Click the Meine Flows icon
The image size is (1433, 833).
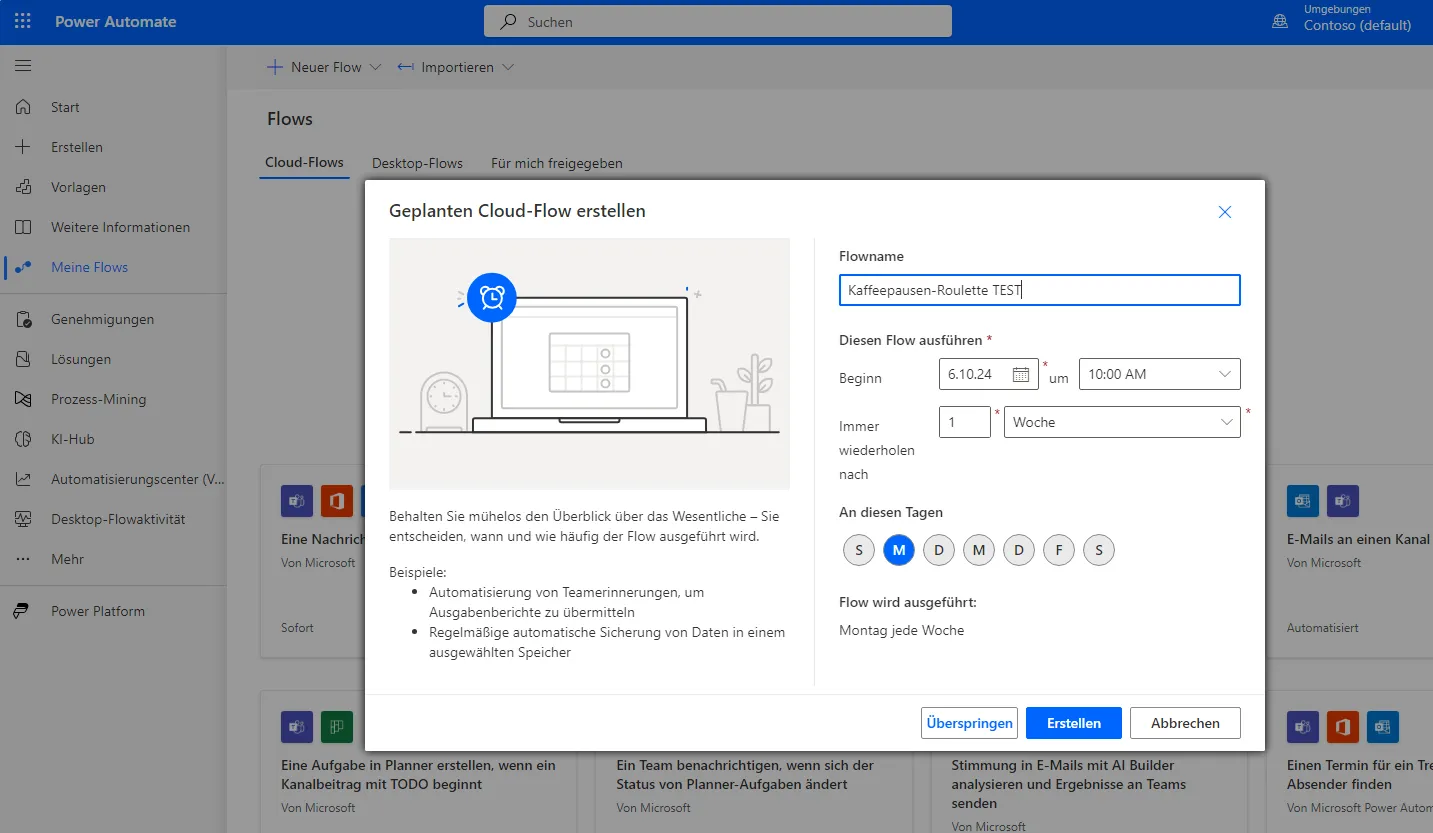23,267
